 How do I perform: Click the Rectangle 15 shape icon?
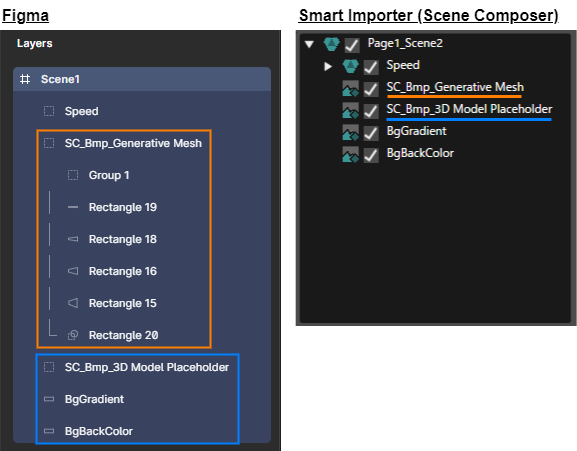(x=73, y=303)
